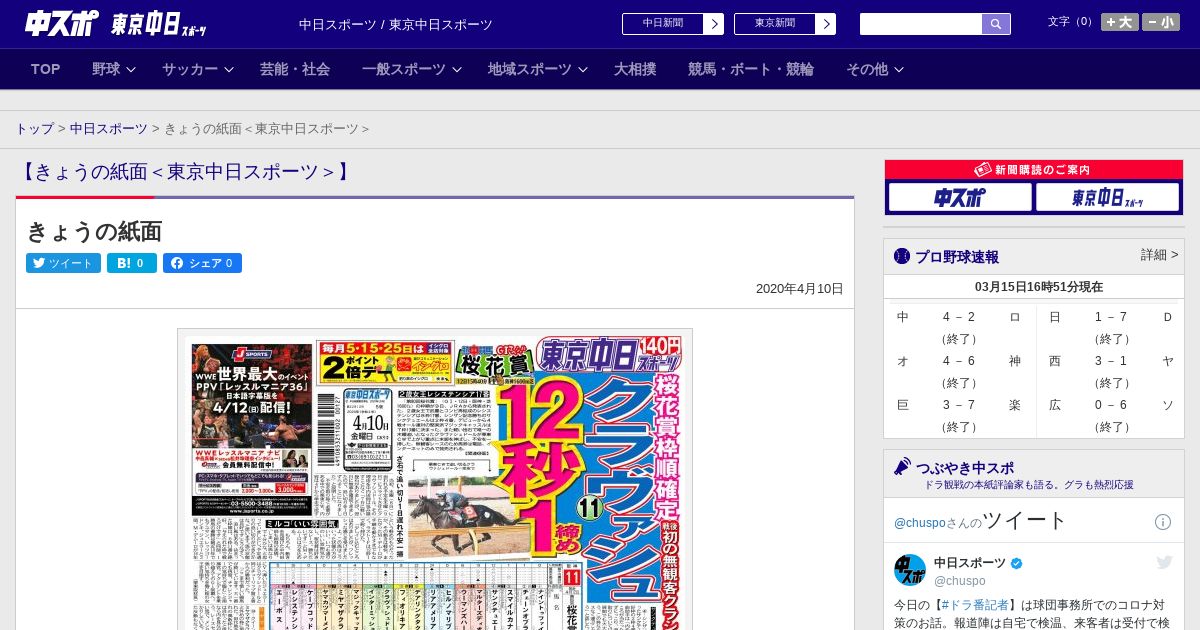Viewport: 1200px width, 630px height.
Task: Click the 東京中日スポーツ subscription banner
Action: click(1107, 197)
